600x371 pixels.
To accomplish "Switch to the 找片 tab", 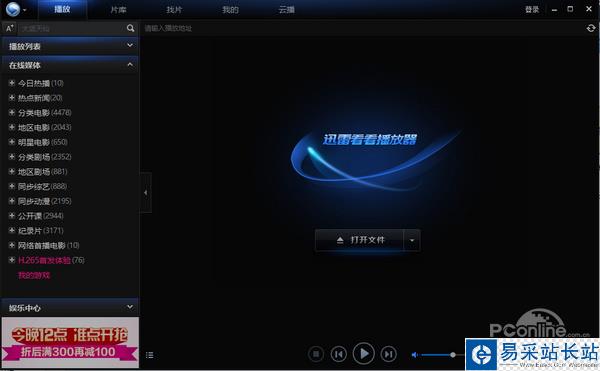I will [174, 10].
